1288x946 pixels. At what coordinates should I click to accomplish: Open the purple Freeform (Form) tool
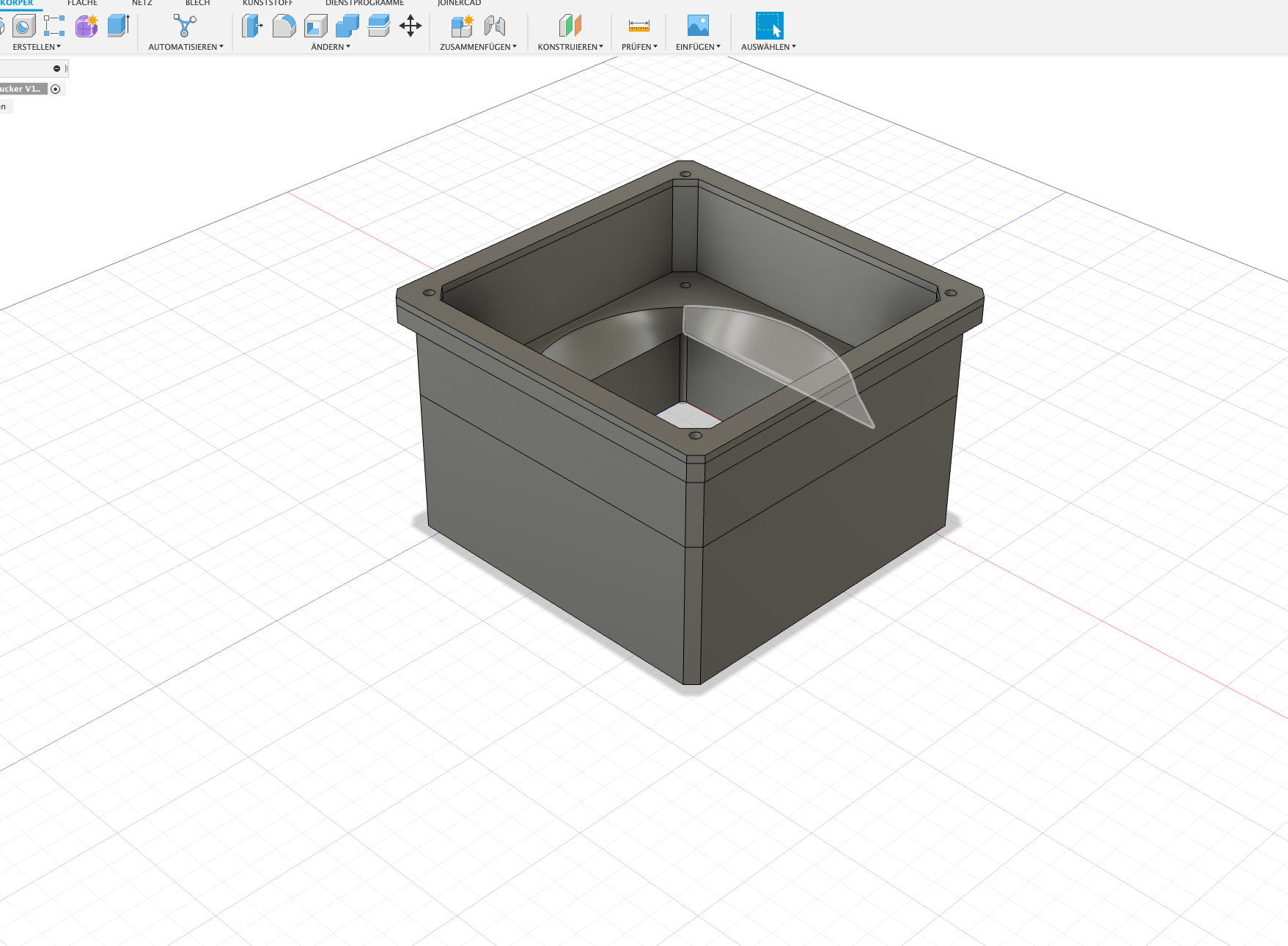click(x=86, y=26)
